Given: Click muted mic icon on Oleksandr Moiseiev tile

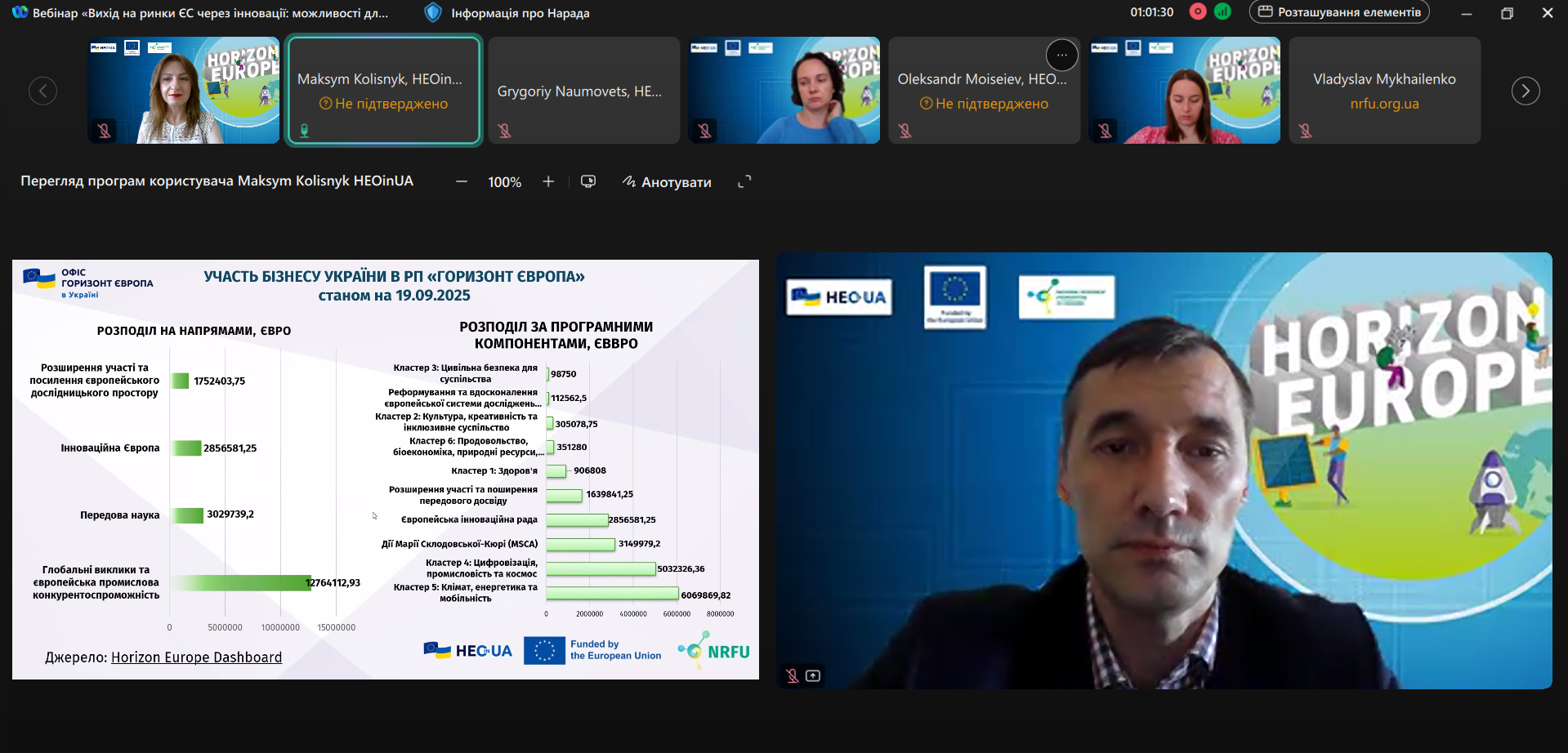Looking at the screenshot, I should point(905,131).
